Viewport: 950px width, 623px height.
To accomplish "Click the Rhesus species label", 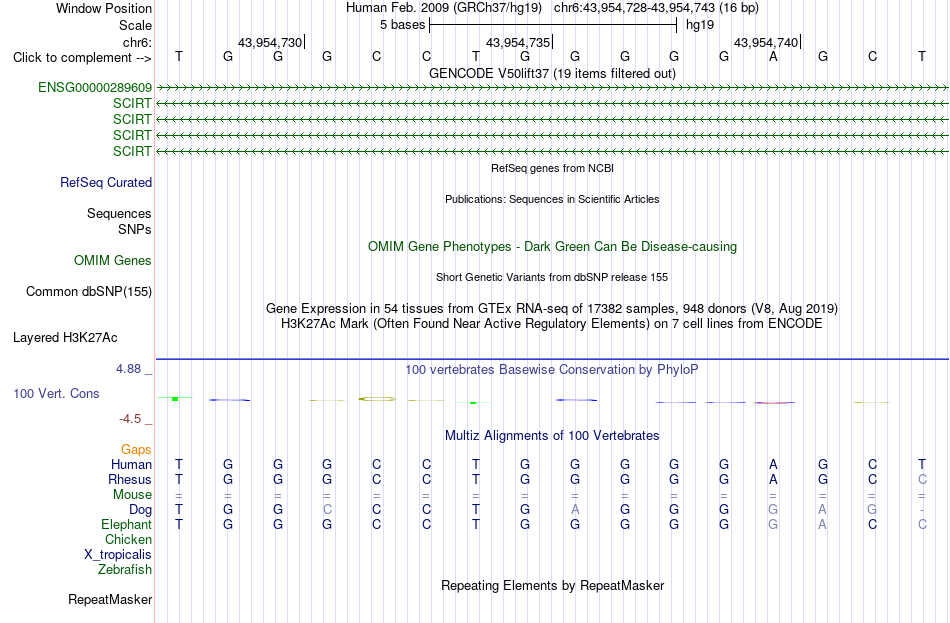I will pos(130,479).
